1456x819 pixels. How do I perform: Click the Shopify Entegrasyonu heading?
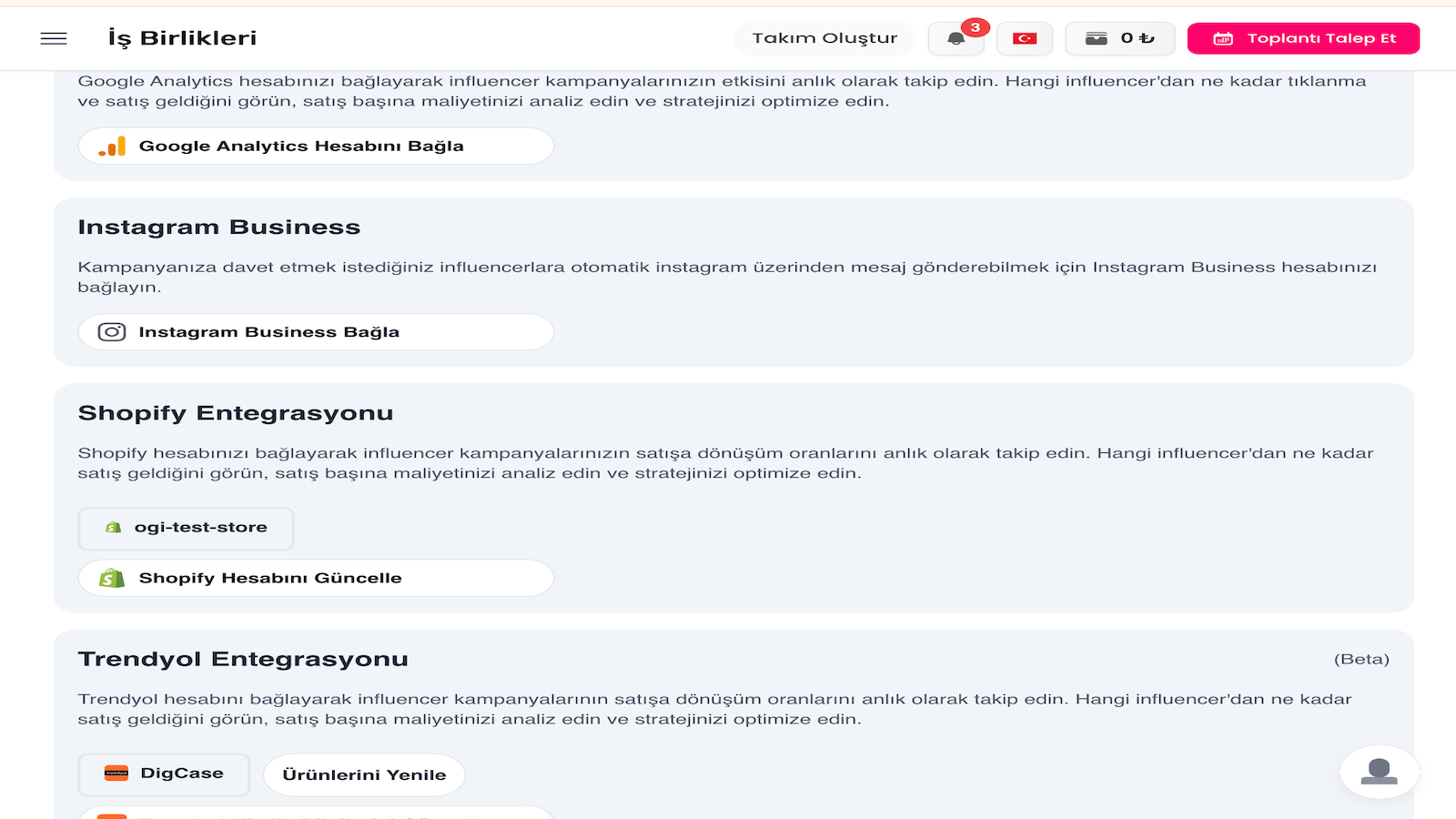[x=236, y=413]
